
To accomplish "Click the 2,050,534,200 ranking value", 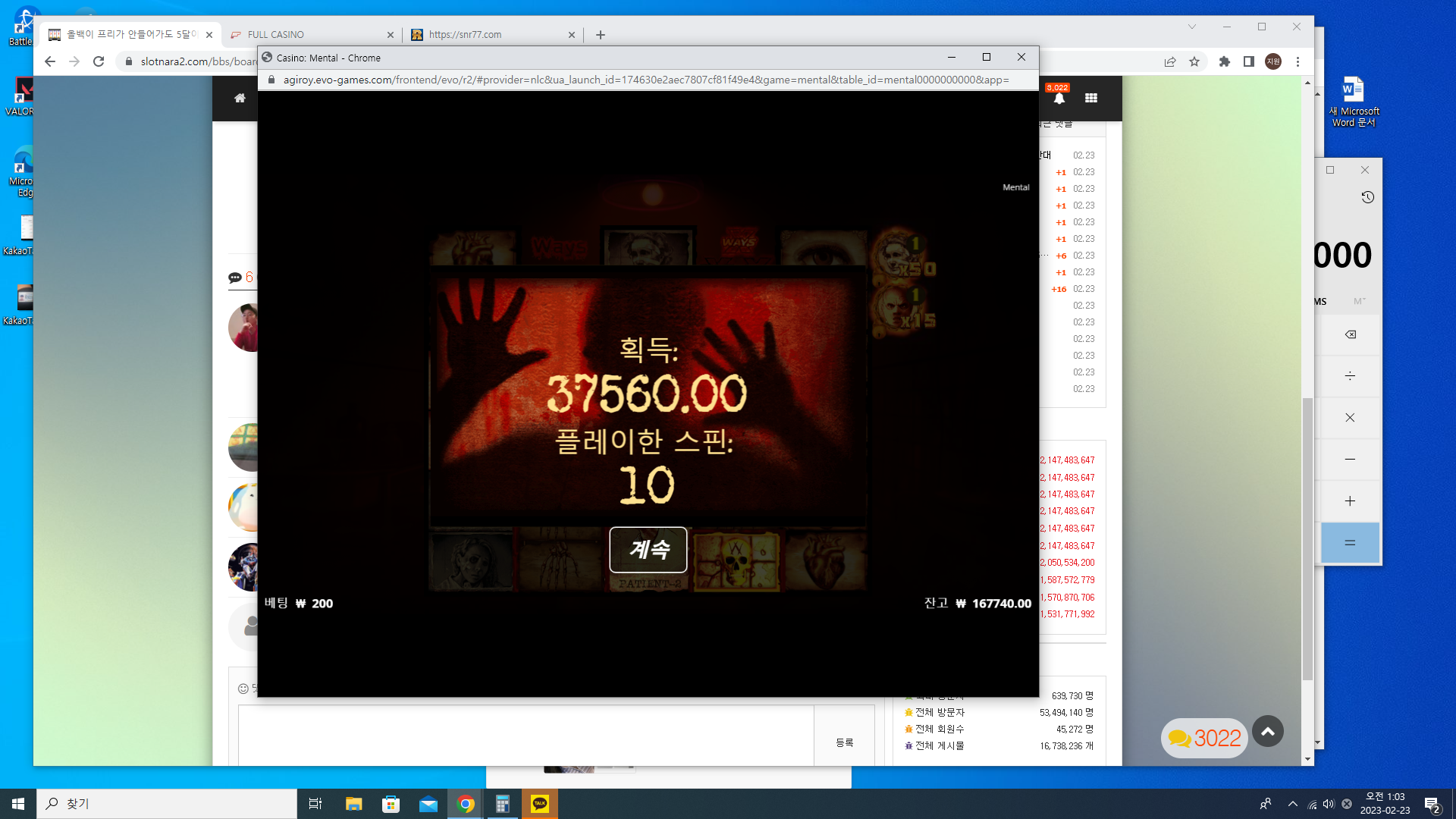I will coord(1067,563).
